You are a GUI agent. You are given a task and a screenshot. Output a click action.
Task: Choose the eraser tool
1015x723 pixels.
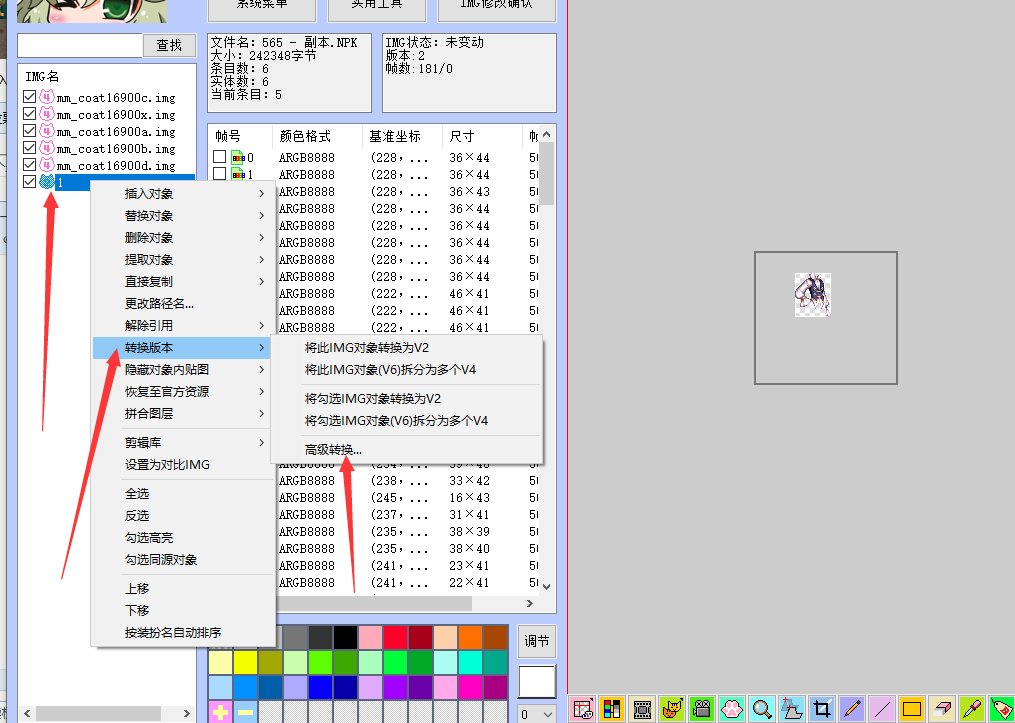(942, 709)
